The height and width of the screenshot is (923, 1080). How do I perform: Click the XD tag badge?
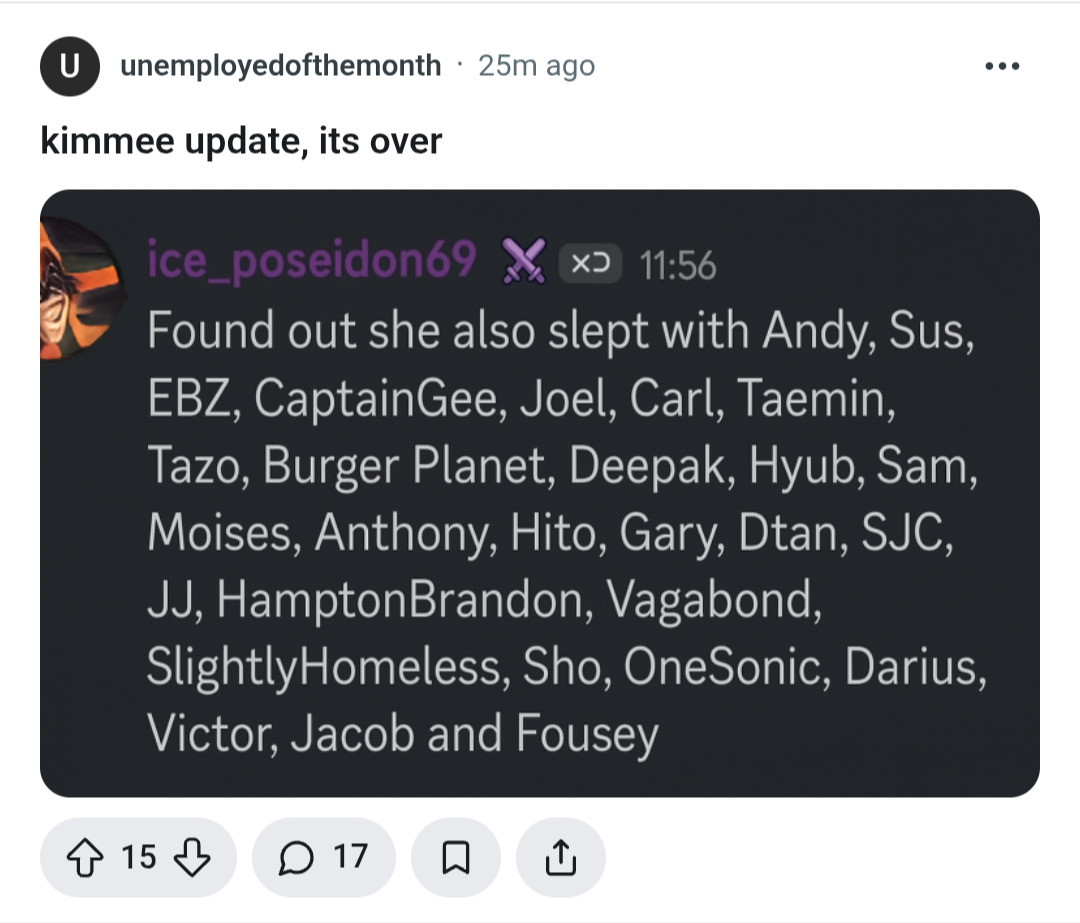(591, 265)
